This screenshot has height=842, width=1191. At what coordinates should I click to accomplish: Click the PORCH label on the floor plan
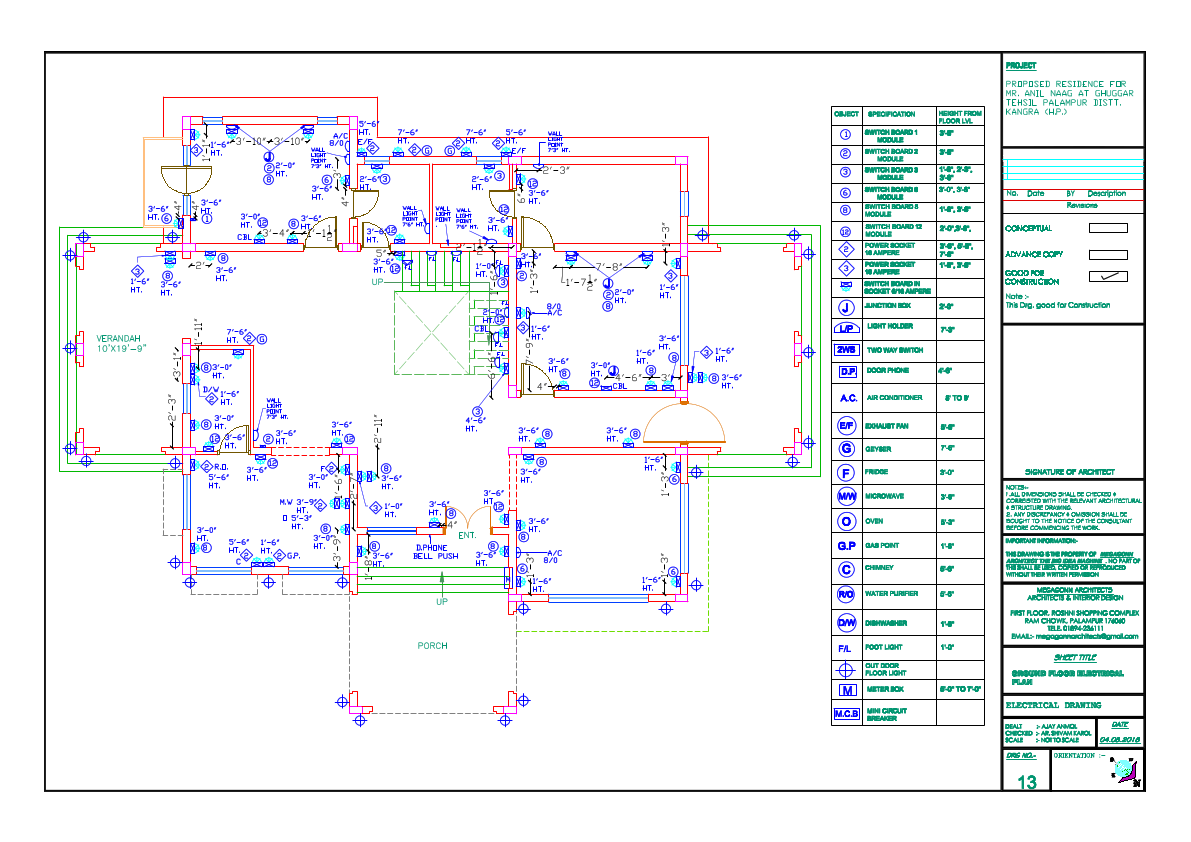[433, 647]
